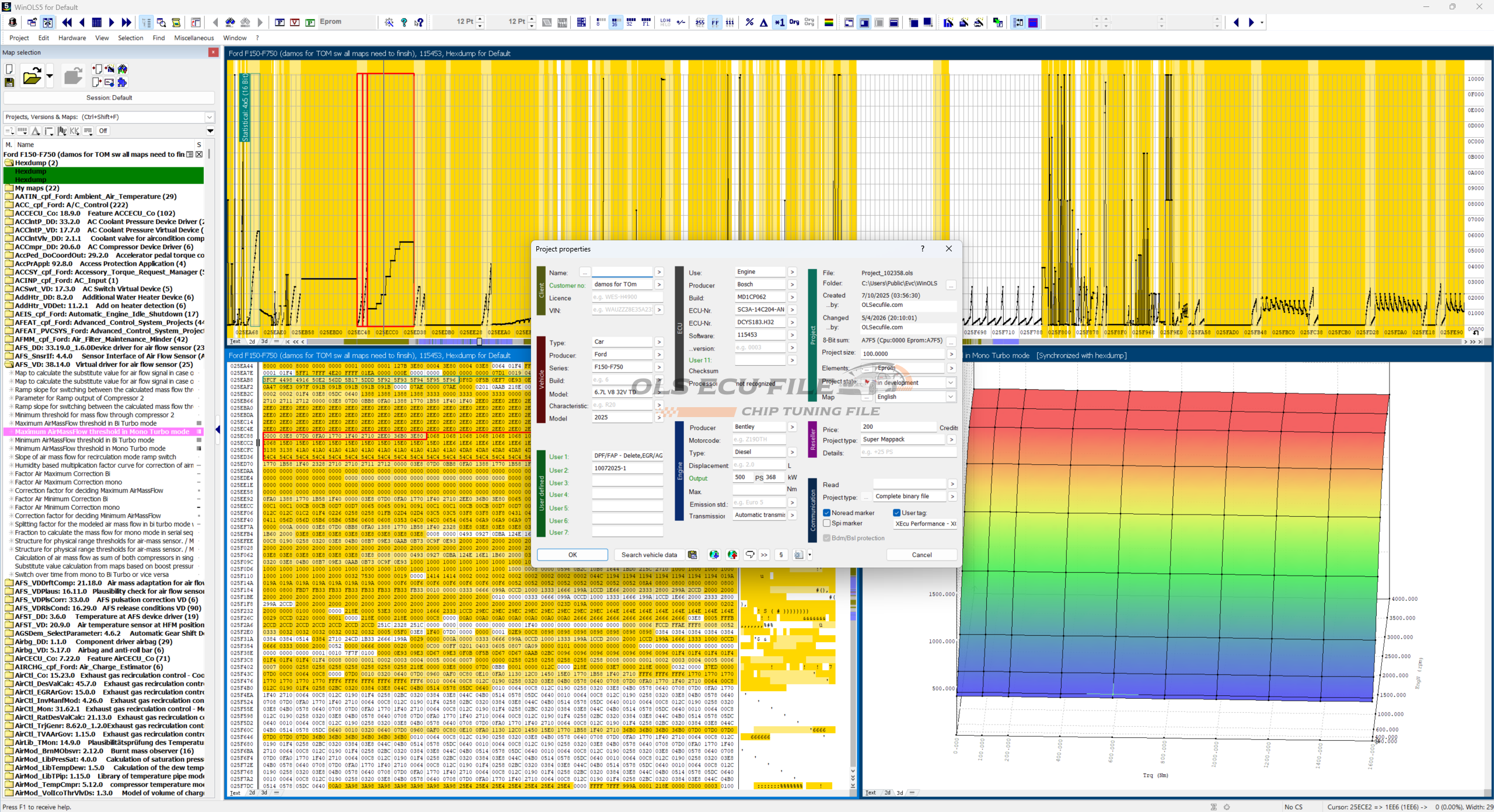The width and height of the screenshot is (1494, 812).
Task: Click the Org original values icon
Action: (x=794, y=22)
